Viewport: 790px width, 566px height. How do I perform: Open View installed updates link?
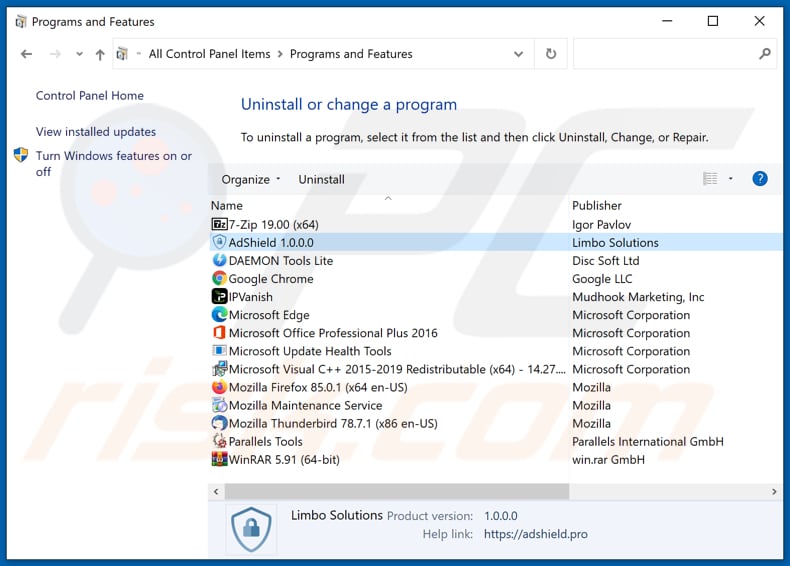pyautogui.click(x=96, y=132)
